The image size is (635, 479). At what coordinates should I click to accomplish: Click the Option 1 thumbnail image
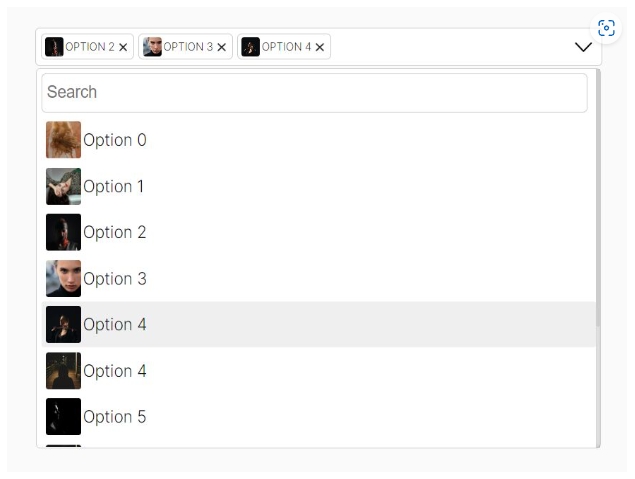(x=63, y=186)
